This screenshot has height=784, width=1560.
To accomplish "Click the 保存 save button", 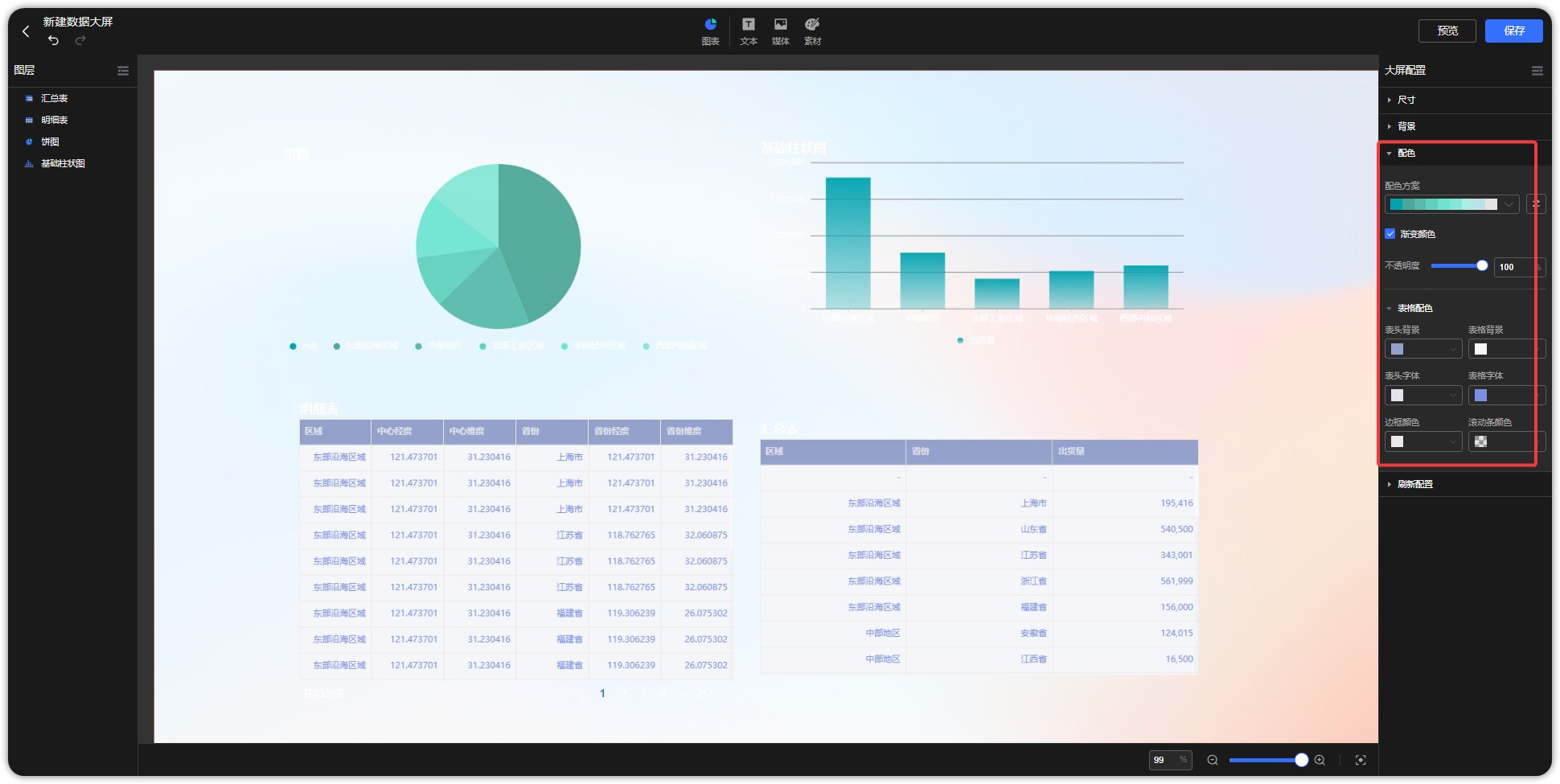I will tap(1514, 31).
